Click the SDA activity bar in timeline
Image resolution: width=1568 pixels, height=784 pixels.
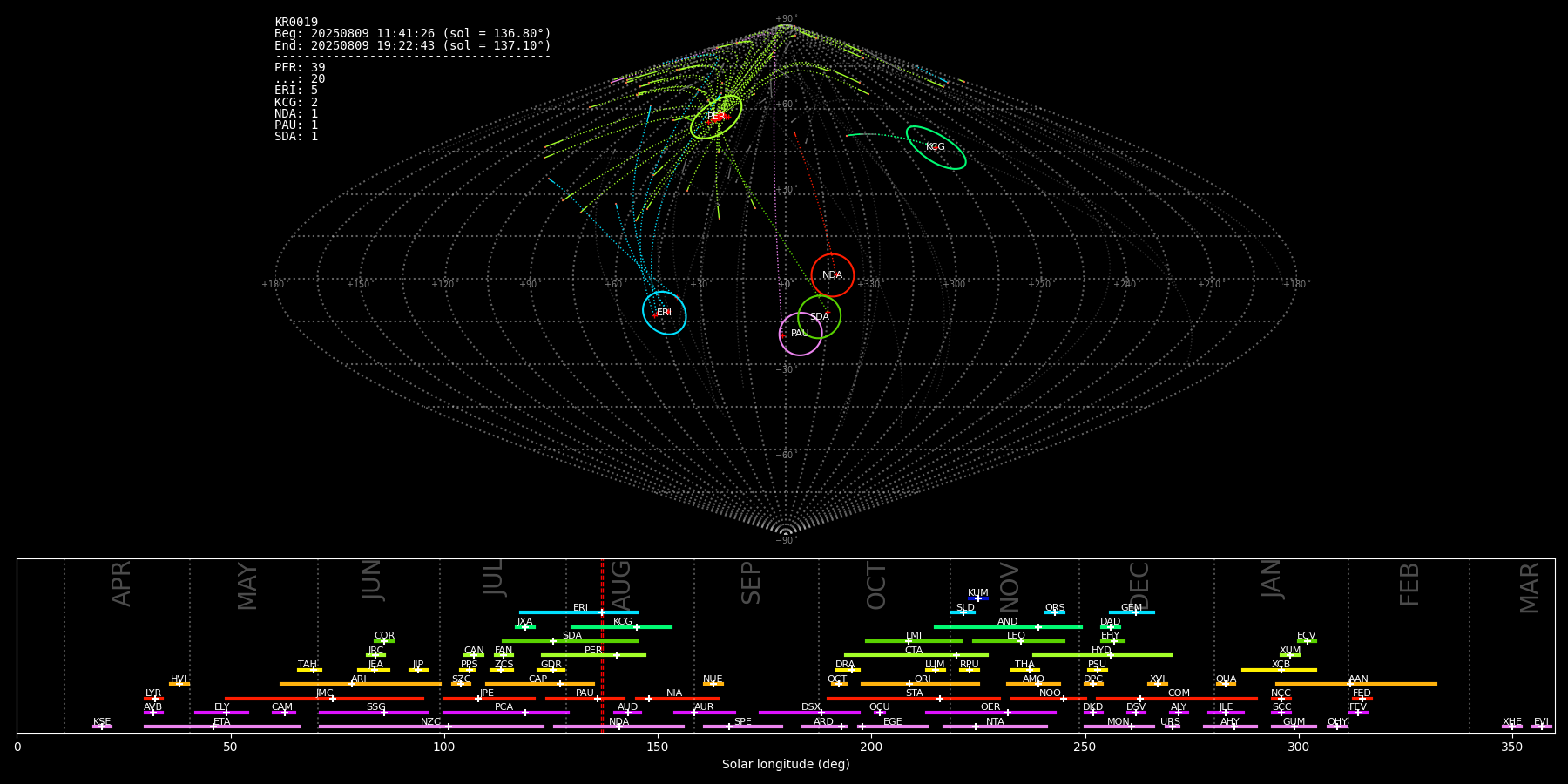click(x=570, y=641)
